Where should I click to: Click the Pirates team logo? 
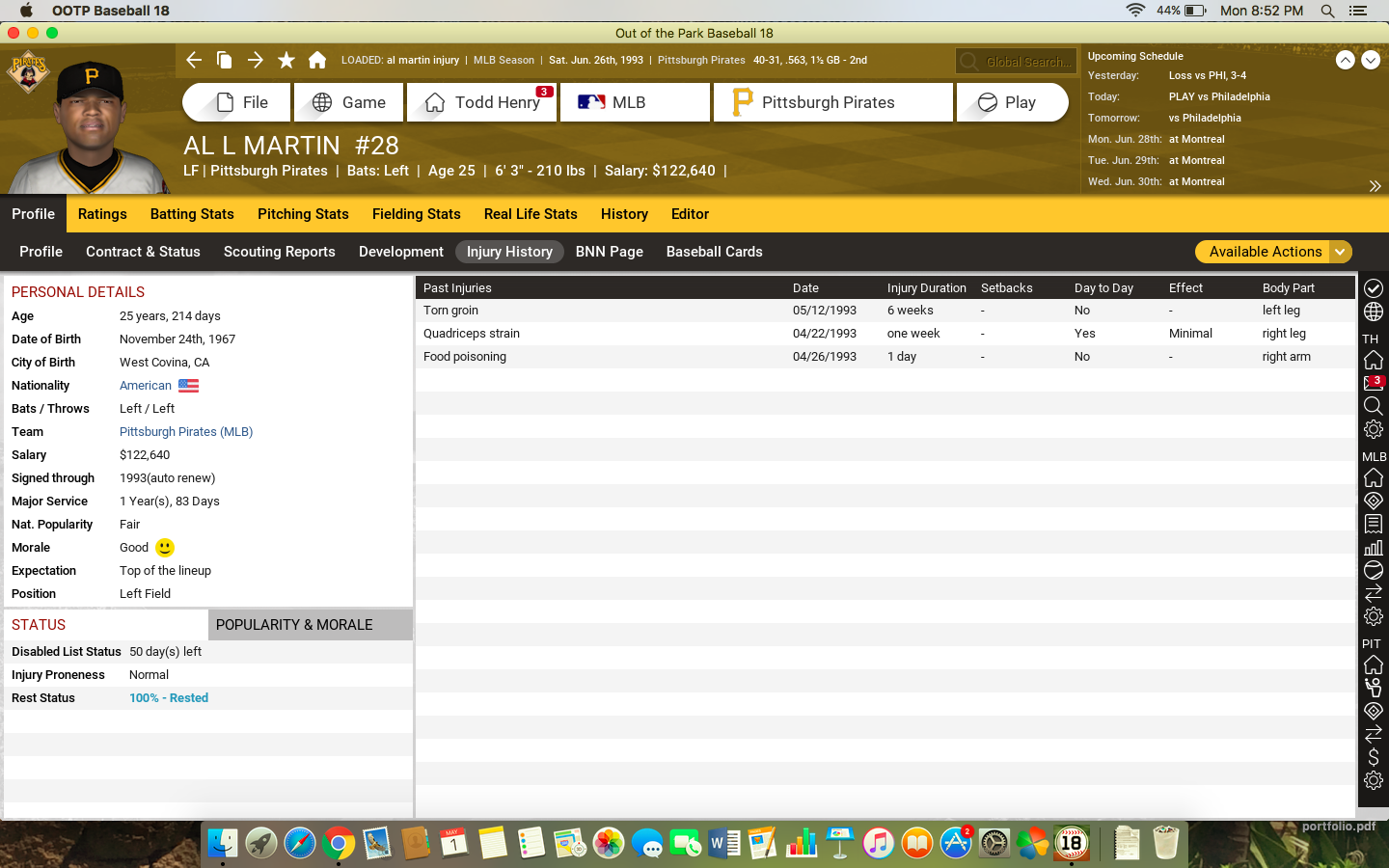click(x=28, y=73)
